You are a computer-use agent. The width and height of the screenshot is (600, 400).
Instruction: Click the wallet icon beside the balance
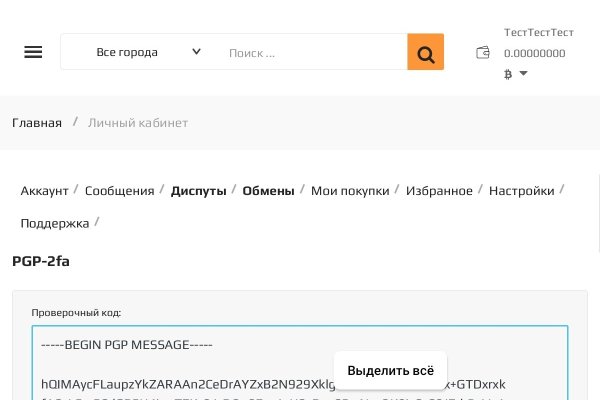tap(483, 53)
